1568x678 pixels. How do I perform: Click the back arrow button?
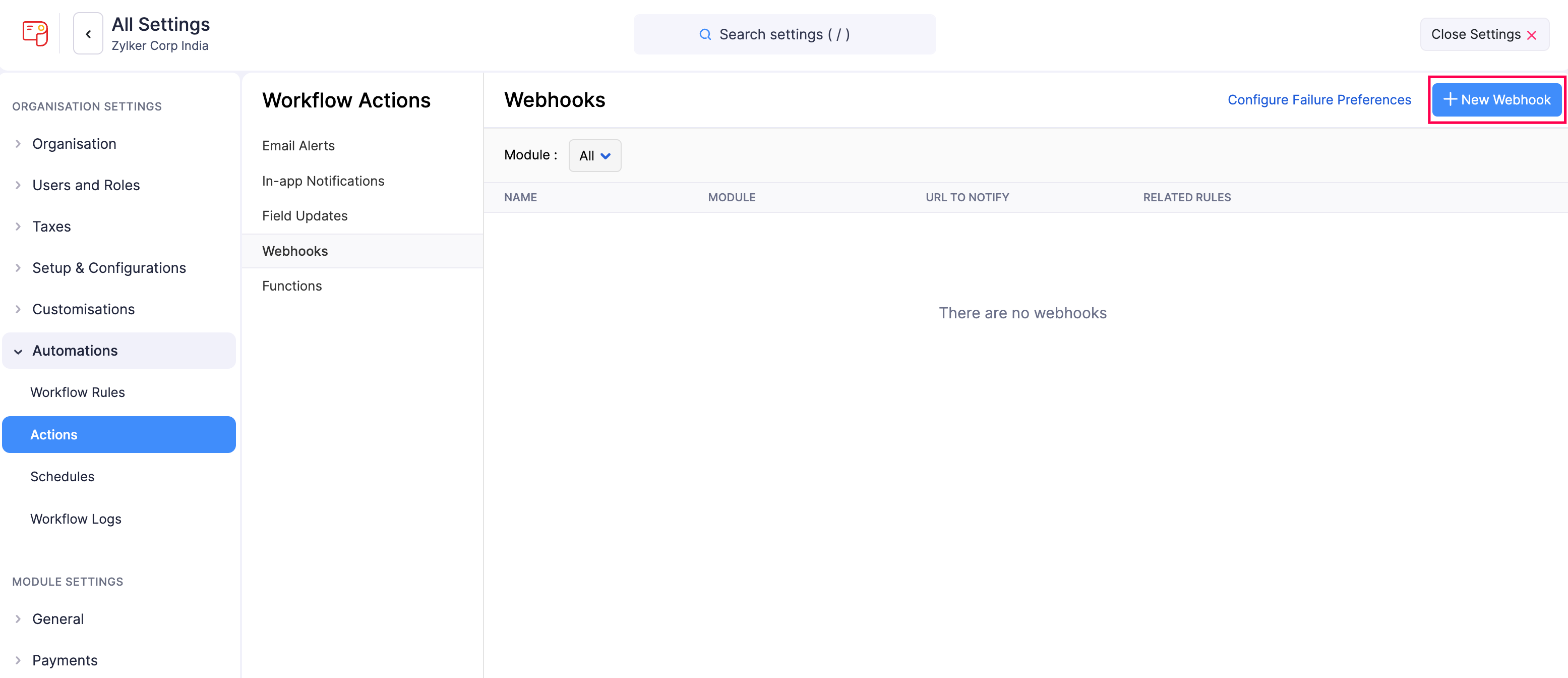point(88,34)
